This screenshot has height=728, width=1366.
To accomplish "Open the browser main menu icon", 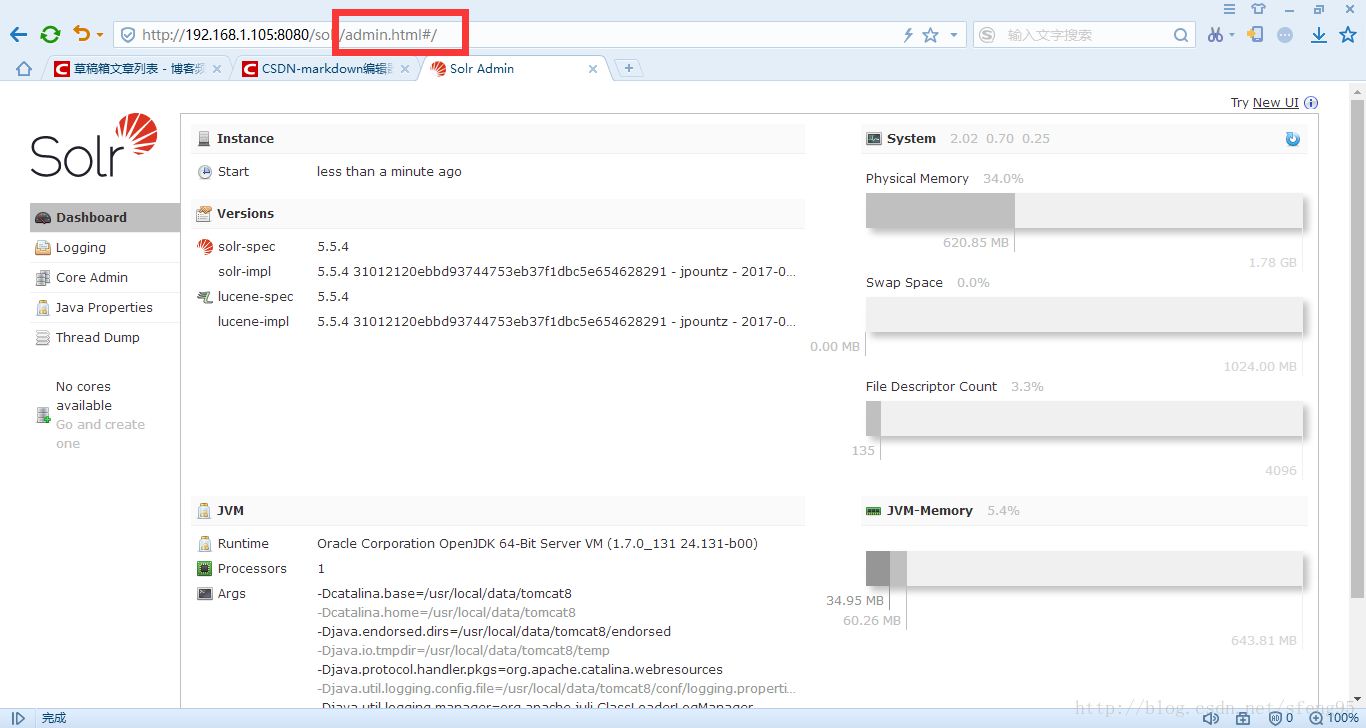I will [x=1229, y=9].
